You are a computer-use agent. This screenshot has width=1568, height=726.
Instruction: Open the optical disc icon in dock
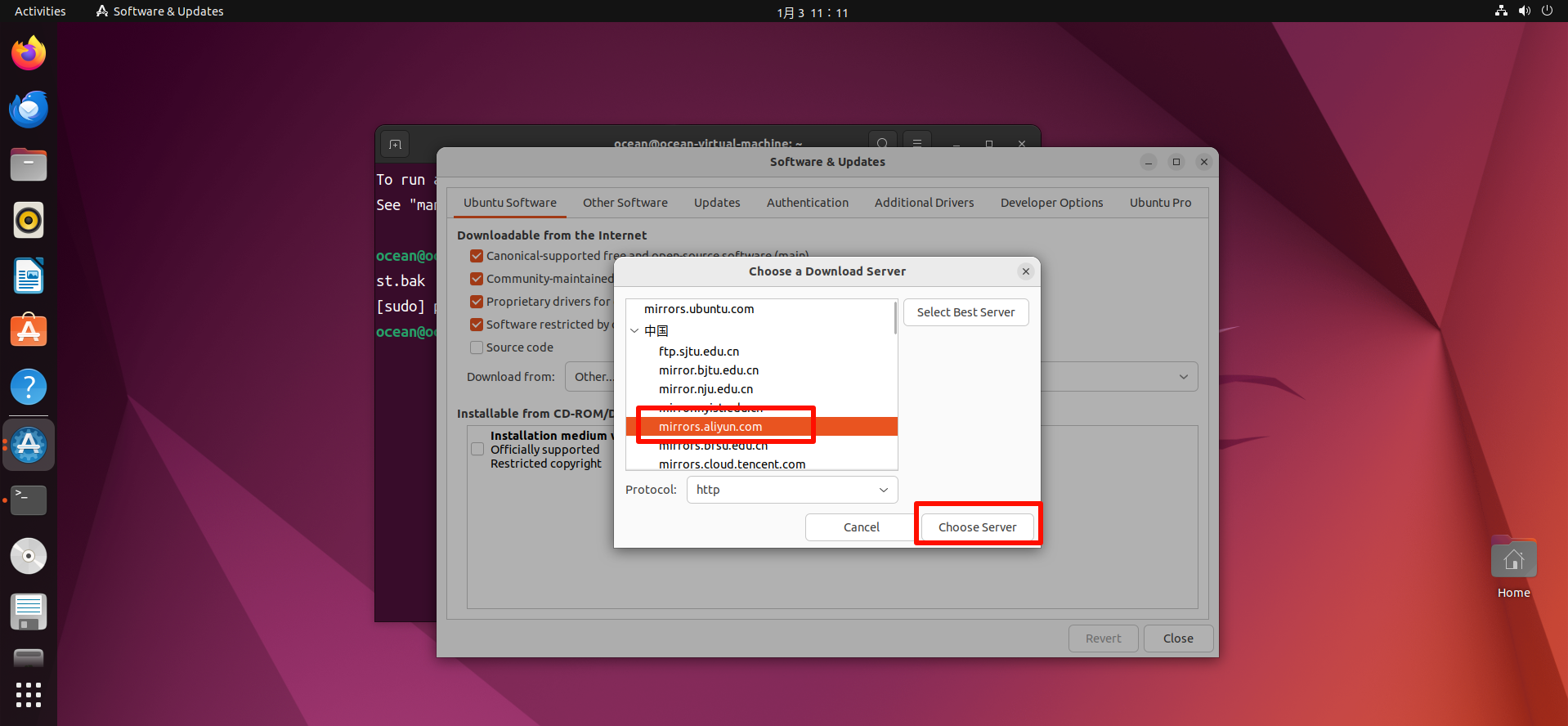point(29,556)
